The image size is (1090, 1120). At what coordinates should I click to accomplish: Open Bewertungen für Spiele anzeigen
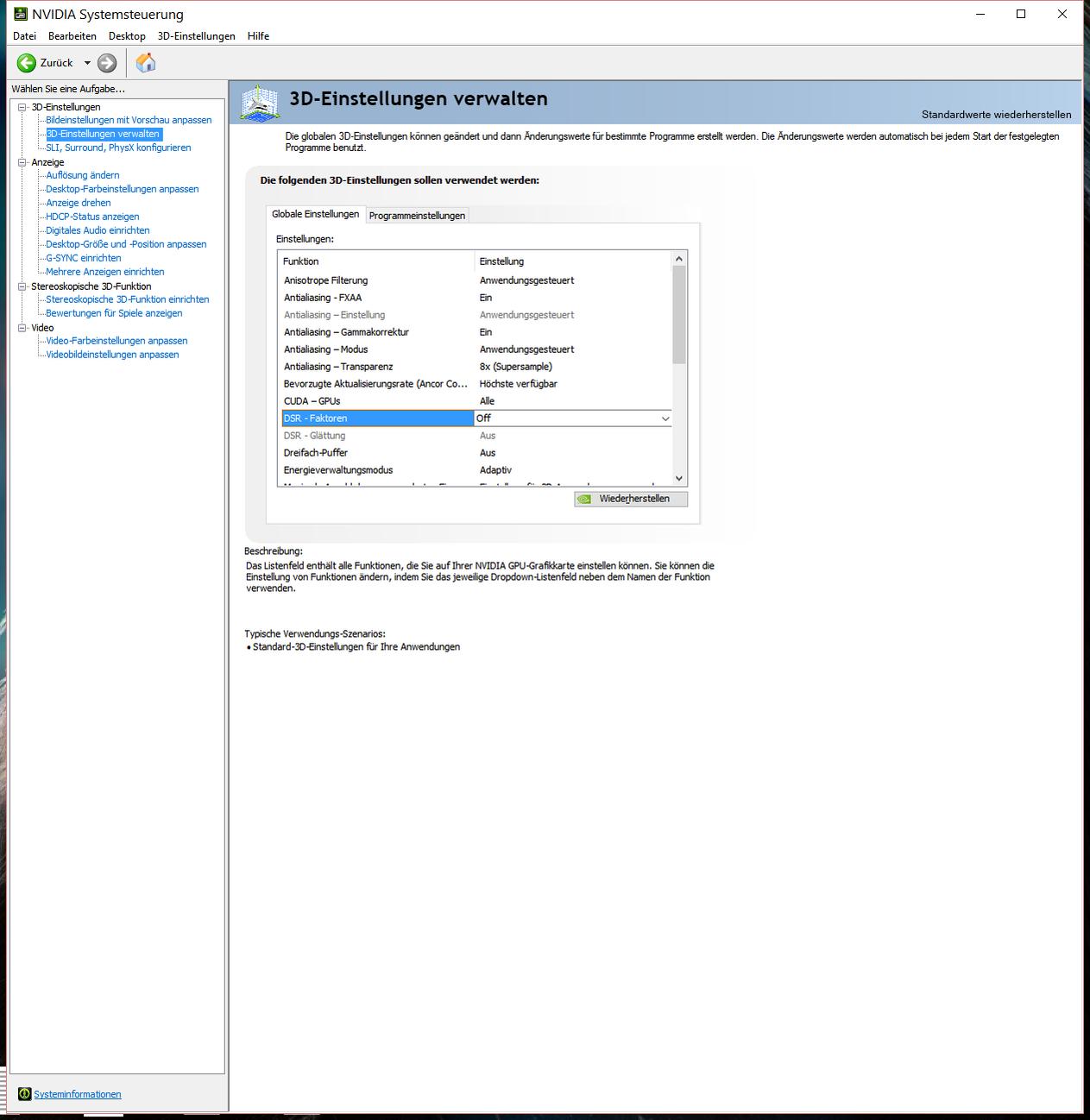pos(114,313)
